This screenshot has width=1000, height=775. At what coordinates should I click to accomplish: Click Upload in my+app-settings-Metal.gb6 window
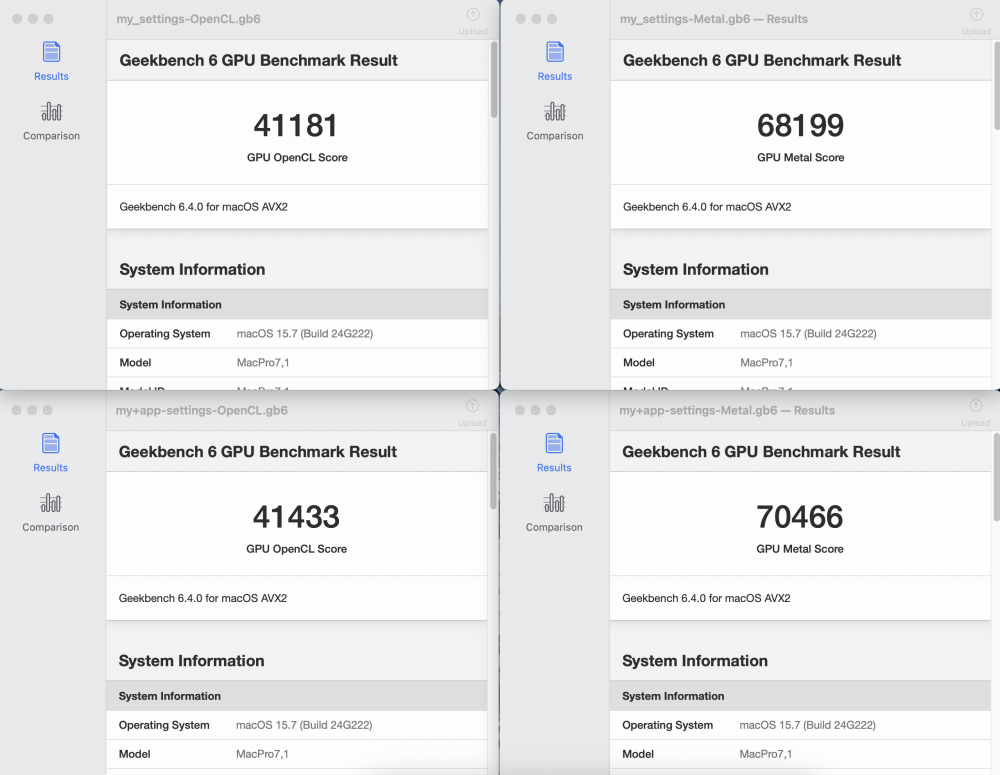976,413
